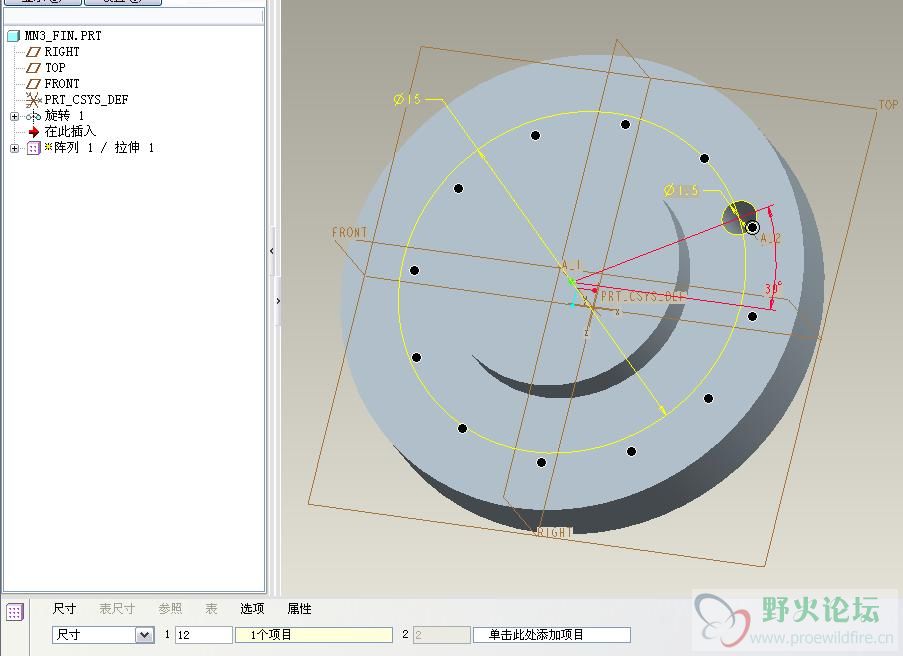Image resolution: width=903 pixels, height=656 pixels.
Task: Click the PRT_CSYS_DEF label in viewport
Action: pyautogui.click(x=643, y=297)
